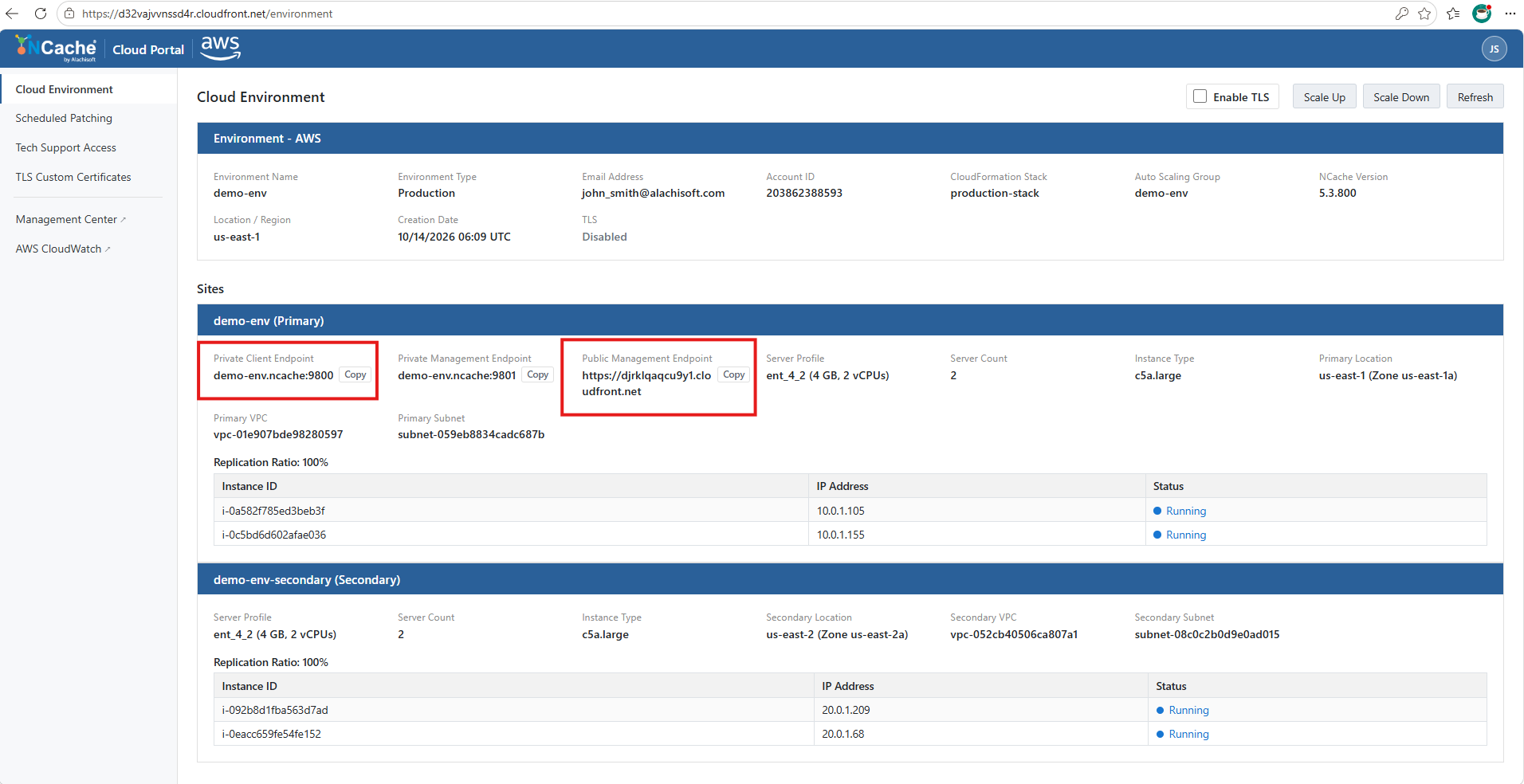Click the demo-env (Primary) section header
The width and height of the screenshot is (1524, 784).
click(850, 320)
